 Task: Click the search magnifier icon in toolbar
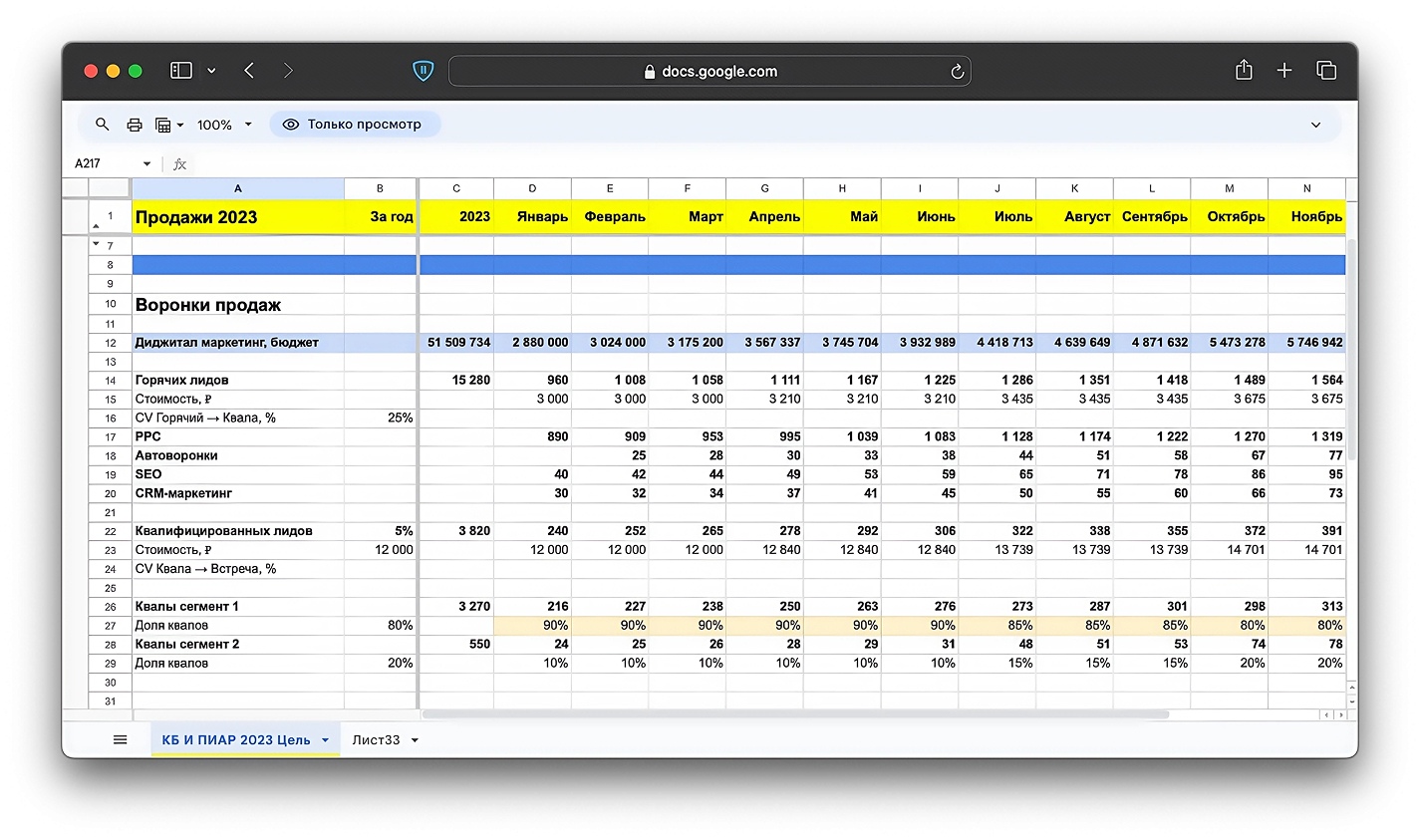tap(102, 125)
